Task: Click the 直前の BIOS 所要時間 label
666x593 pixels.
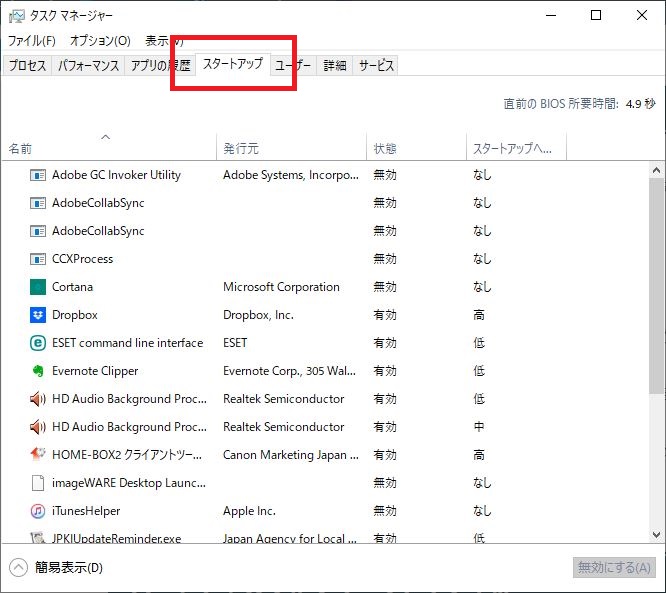Action: pos(561,104)
